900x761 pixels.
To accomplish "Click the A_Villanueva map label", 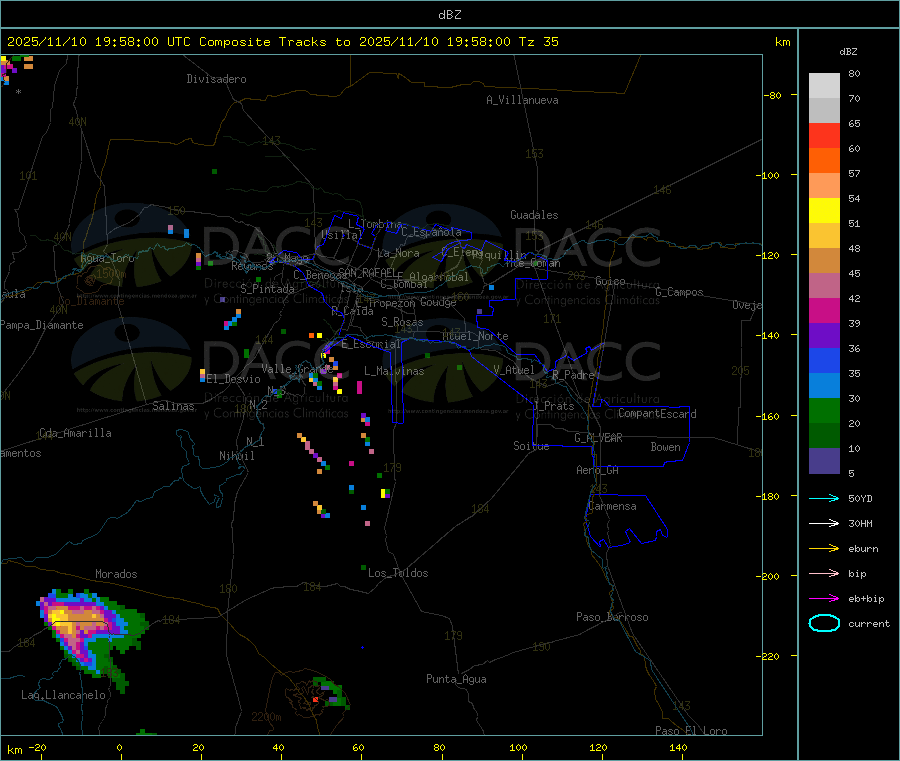I will click(x=522, y=100).
